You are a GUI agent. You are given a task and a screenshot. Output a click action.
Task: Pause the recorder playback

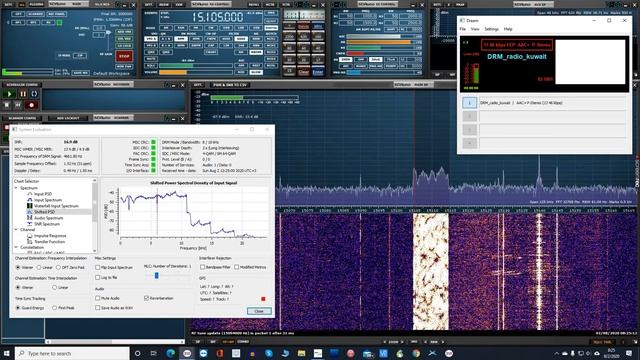pyautogui.click(x=23, y=94)
